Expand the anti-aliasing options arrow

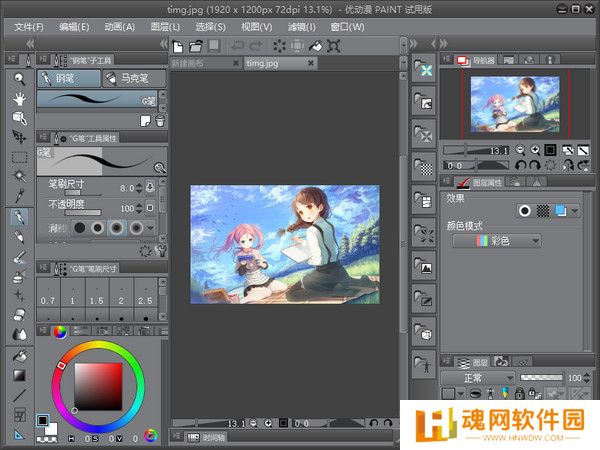coord(150,228)
